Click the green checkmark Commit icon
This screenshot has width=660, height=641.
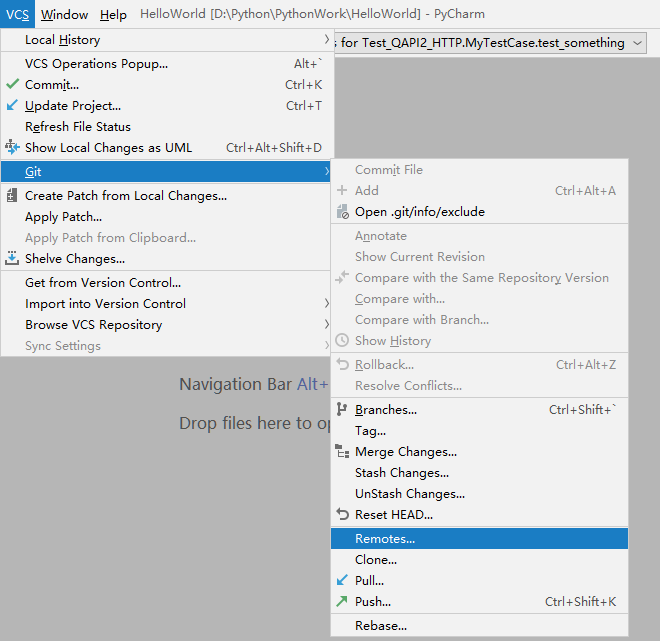[x=13, y=84]
